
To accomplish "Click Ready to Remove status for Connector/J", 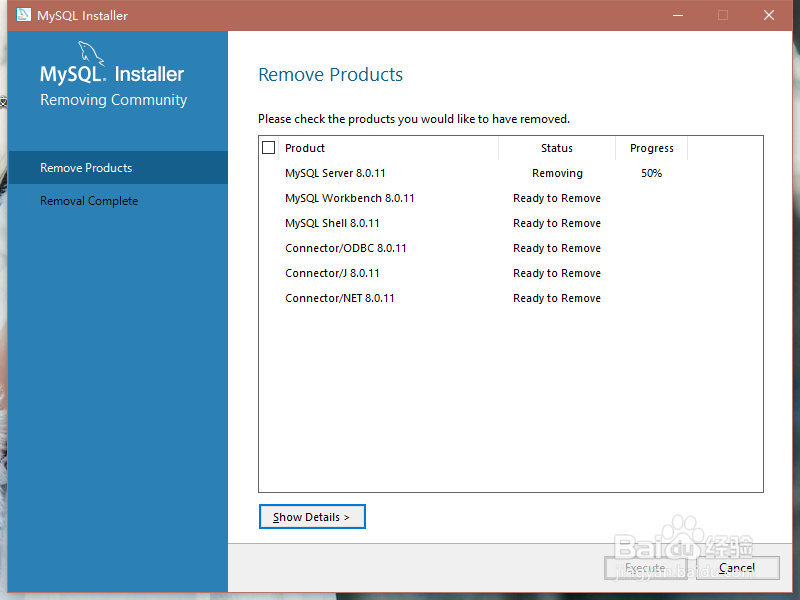I will pyautogui.click(x=557, y=273).
